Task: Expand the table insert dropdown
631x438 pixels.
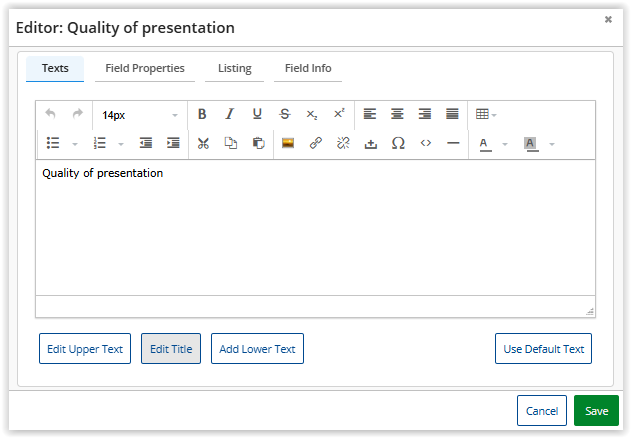Action: [x=494, y=115]
